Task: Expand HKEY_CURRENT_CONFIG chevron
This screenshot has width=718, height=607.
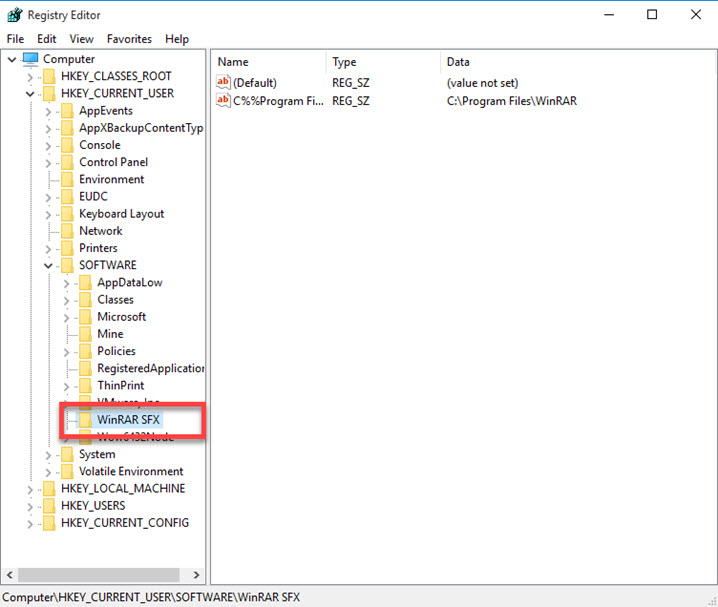Action: [x=30, y=524]
